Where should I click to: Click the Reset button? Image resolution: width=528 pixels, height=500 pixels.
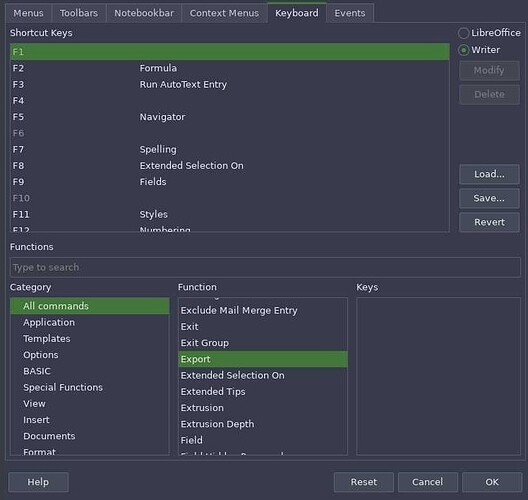pyautogui.click(x=364, y=482)
